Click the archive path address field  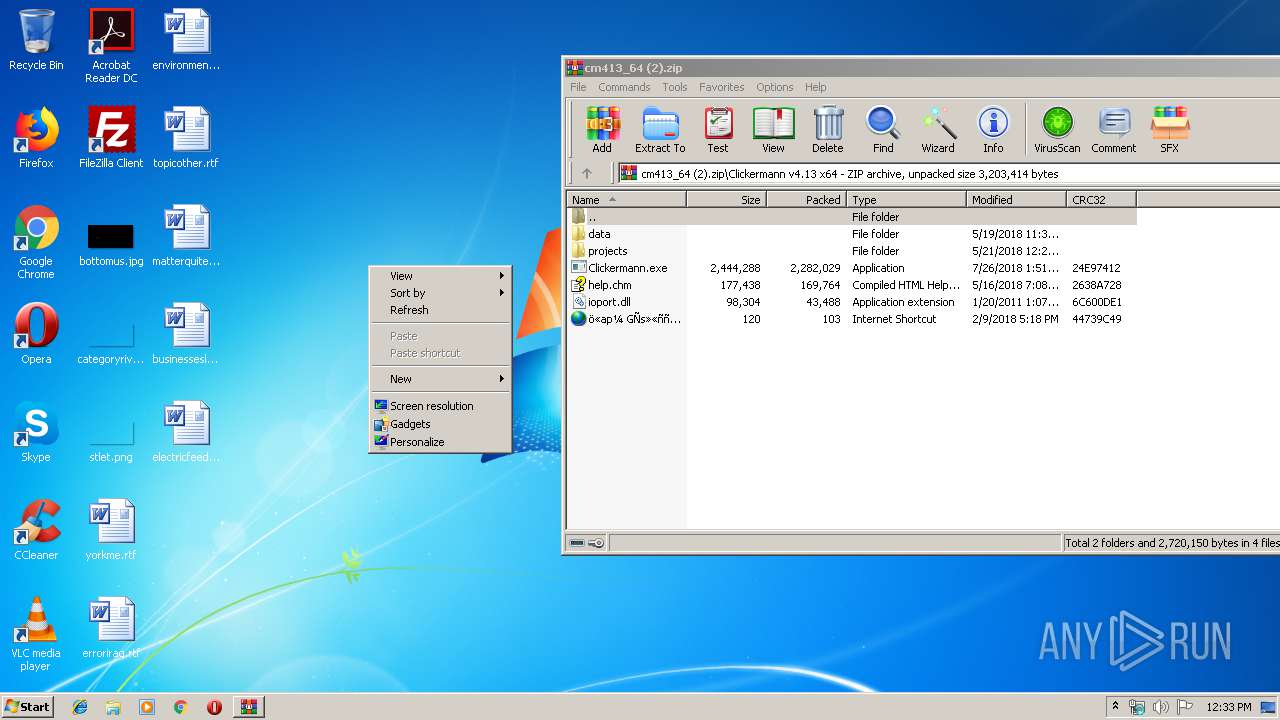(x=948, y=173)
